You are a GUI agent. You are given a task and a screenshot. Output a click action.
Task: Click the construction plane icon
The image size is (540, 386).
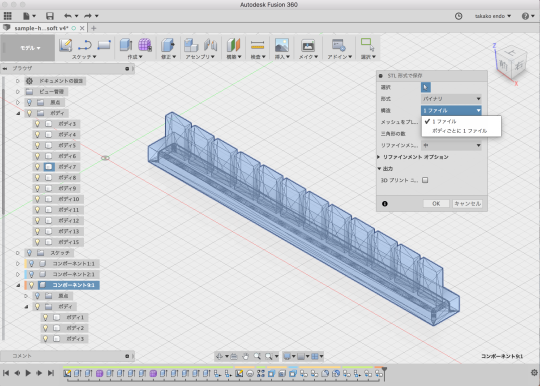pos(233,45)
